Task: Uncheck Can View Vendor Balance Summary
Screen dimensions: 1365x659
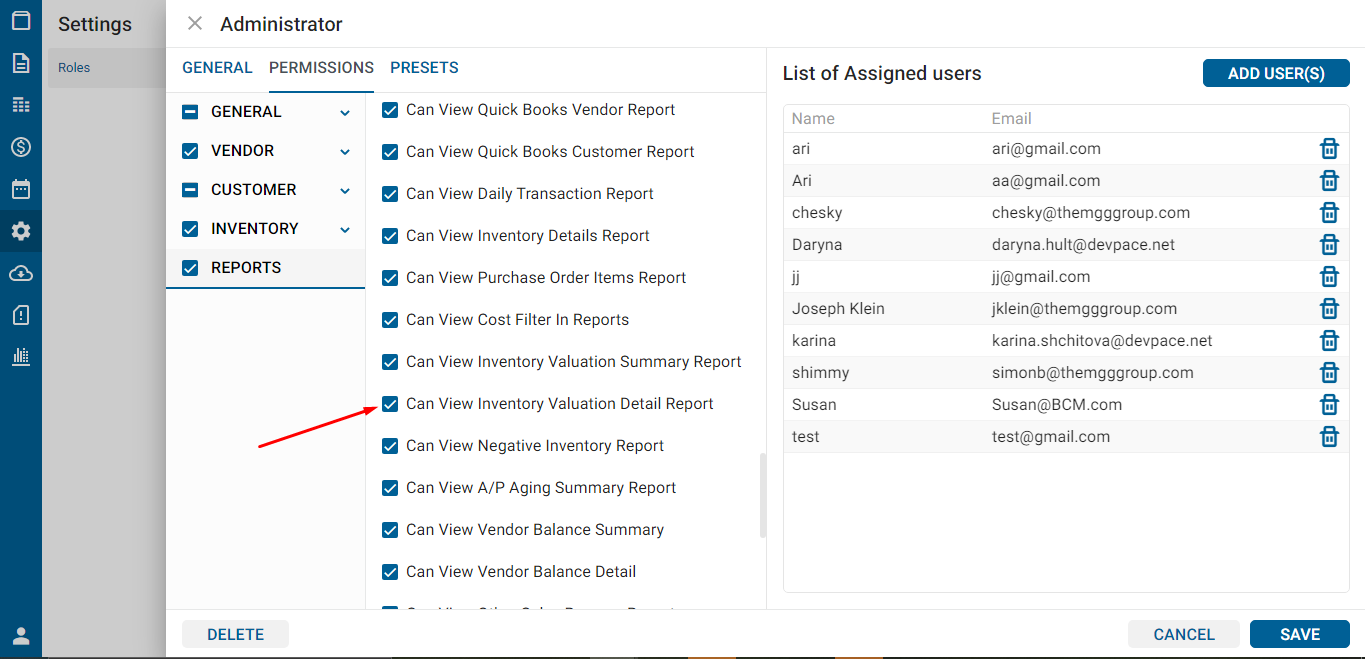Action: tap(391, 530)
